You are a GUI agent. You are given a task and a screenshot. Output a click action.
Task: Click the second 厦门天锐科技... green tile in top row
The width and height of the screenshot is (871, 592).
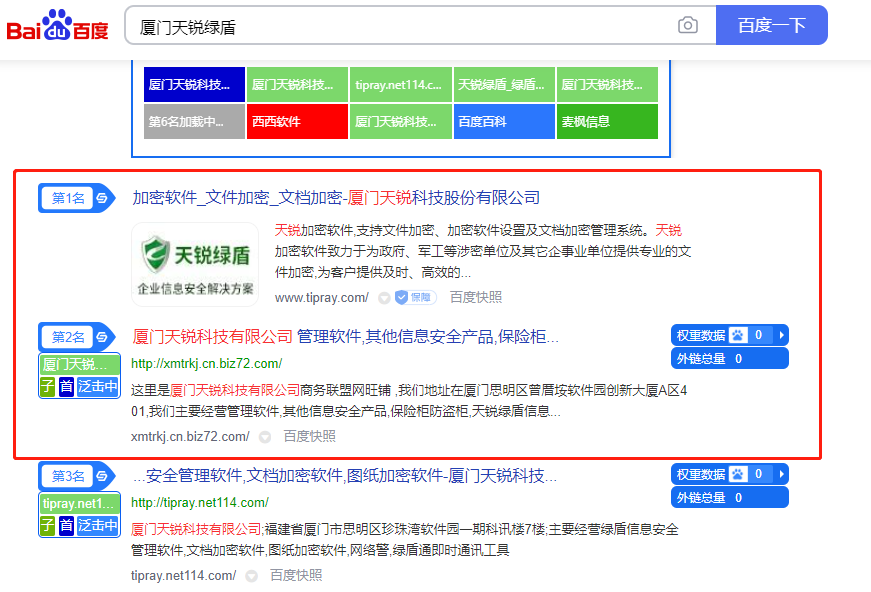point(297,84)
